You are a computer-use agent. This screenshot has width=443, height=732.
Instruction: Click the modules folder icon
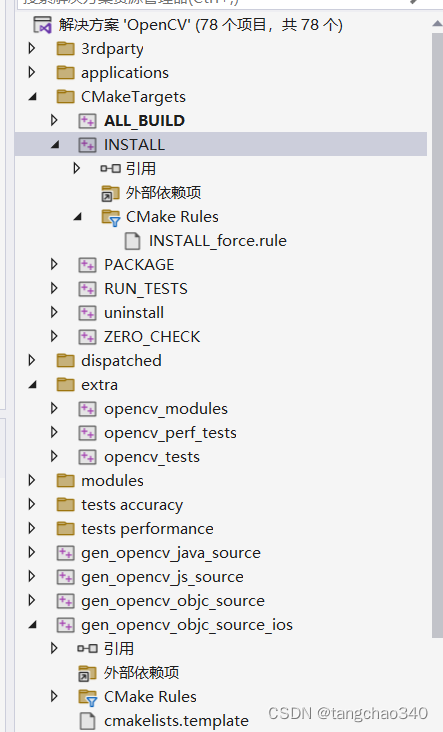pos(65,480)
